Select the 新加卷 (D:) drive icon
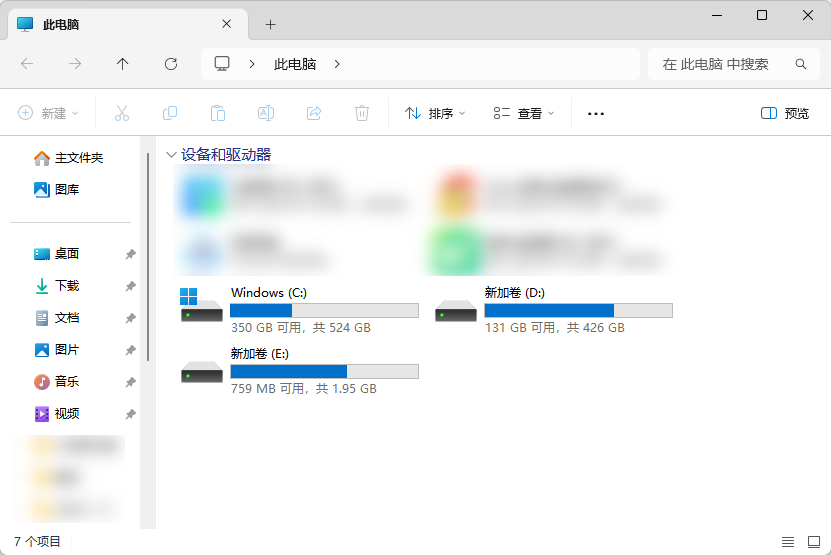This screenshot has width=831, height=555. (456, 311)
